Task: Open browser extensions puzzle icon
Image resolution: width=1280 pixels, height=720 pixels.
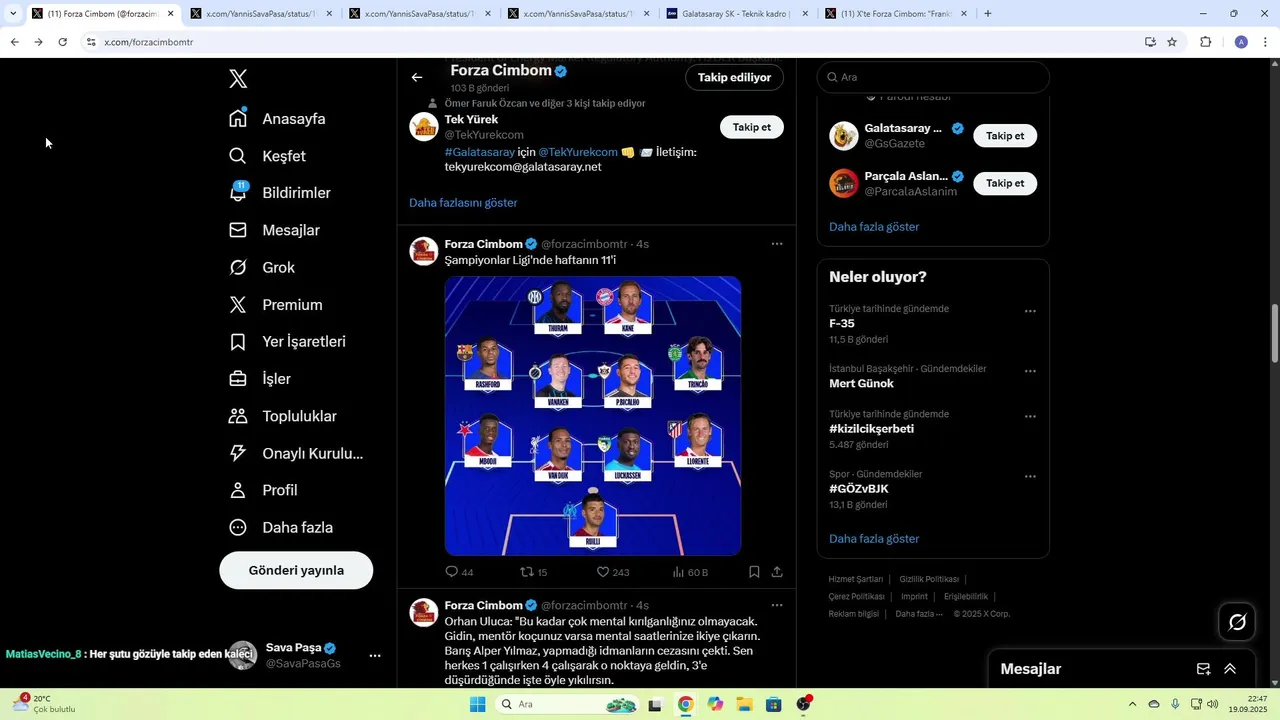Action: click(x=1205, y=42)
